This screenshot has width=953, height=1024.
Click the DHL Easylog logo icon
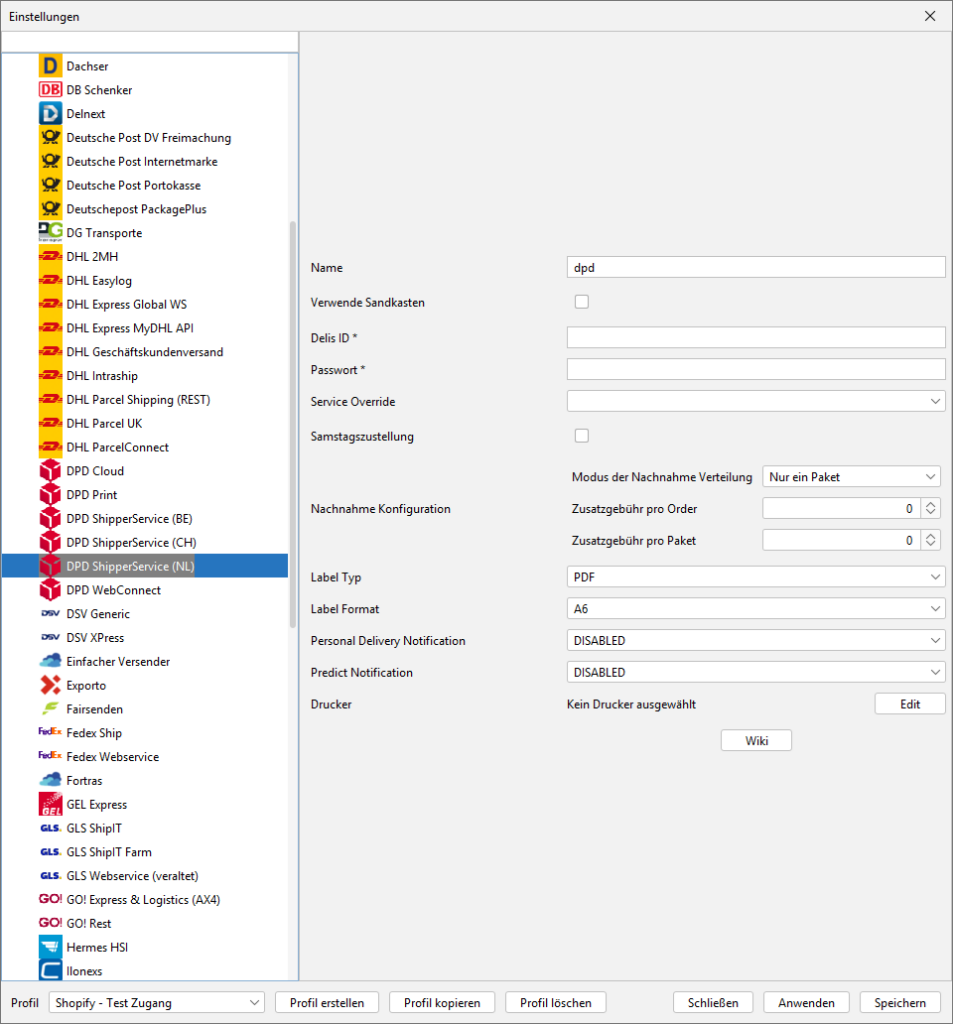(50, 281)
